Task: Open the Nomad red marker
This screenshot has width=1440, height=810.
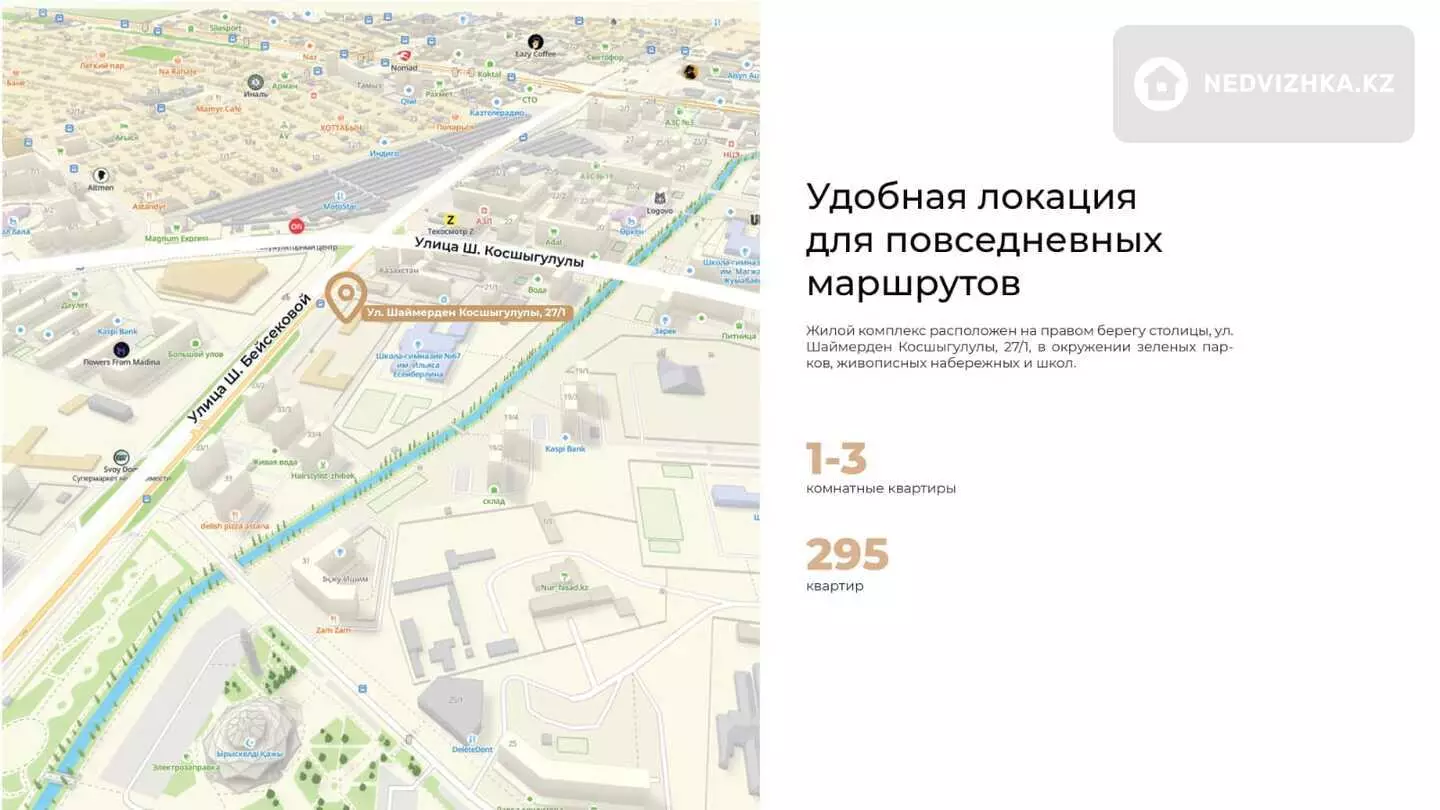Action: tap(404, 56)
